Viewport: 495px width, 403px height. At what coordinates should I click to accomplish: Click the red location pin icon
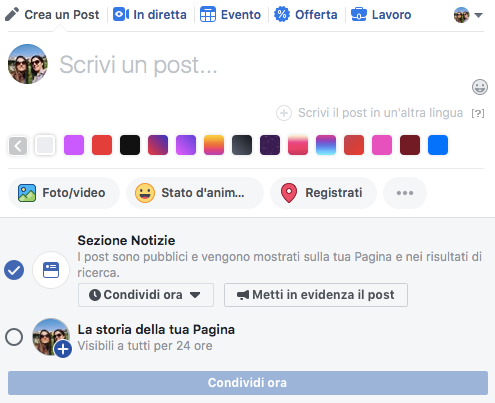pyautogui.click(x=289, y=193)
